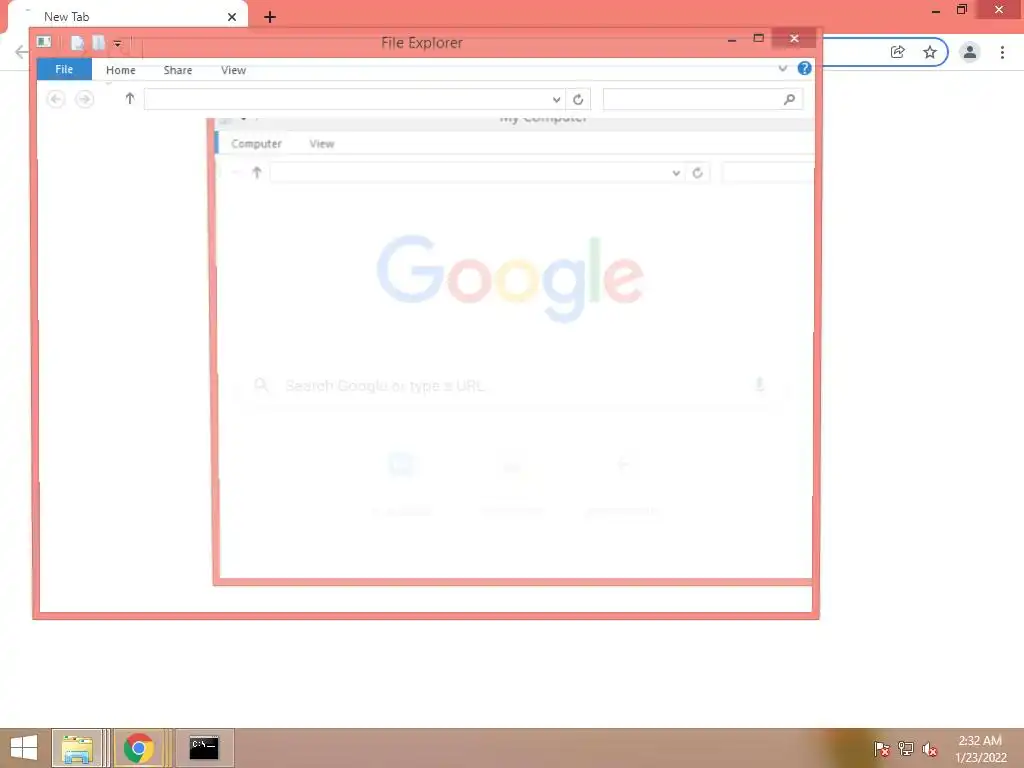The height and width of the screenshot is (768, 1024).
Task: Open the Windows Start button
Action: click(x=24, y=748)
